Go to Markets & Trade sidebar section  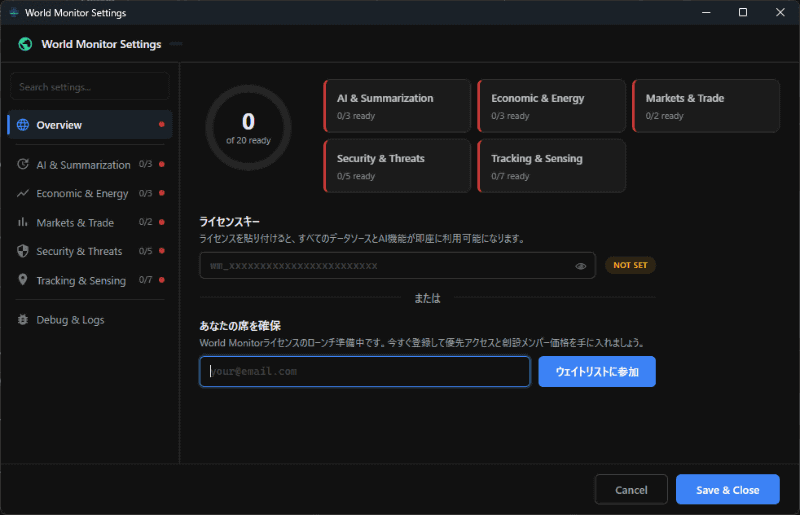(90, 222)
